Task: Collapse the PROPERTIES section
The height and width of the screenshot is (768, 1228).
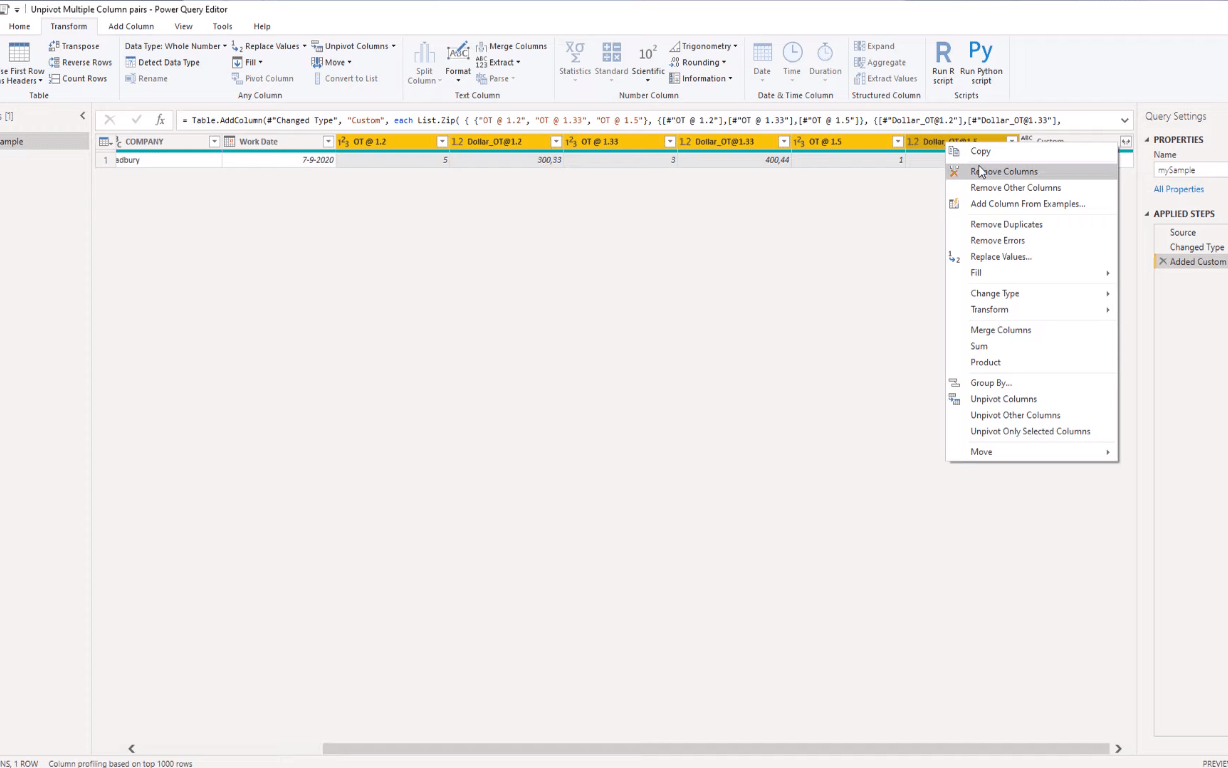Action: (1146, 140)
